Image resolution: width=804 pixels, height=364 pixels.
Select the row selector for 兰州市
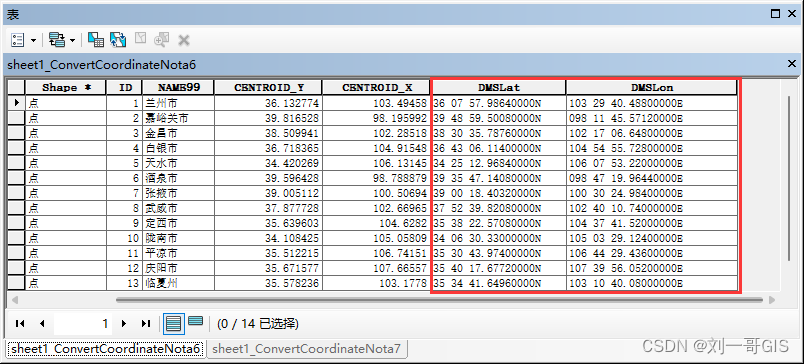click(16, 103)
